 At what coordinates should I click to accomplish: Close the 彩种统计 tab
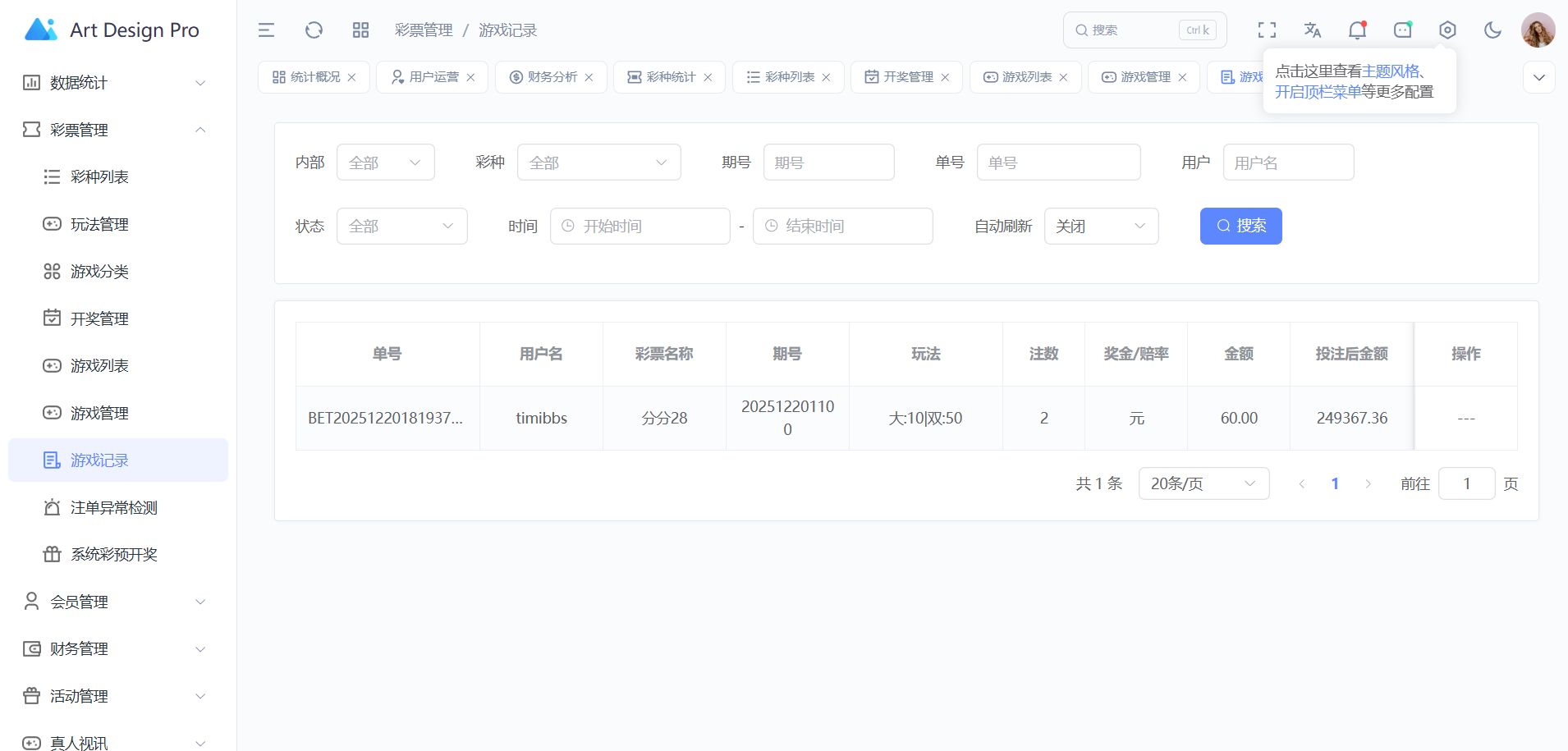point(708,77)
